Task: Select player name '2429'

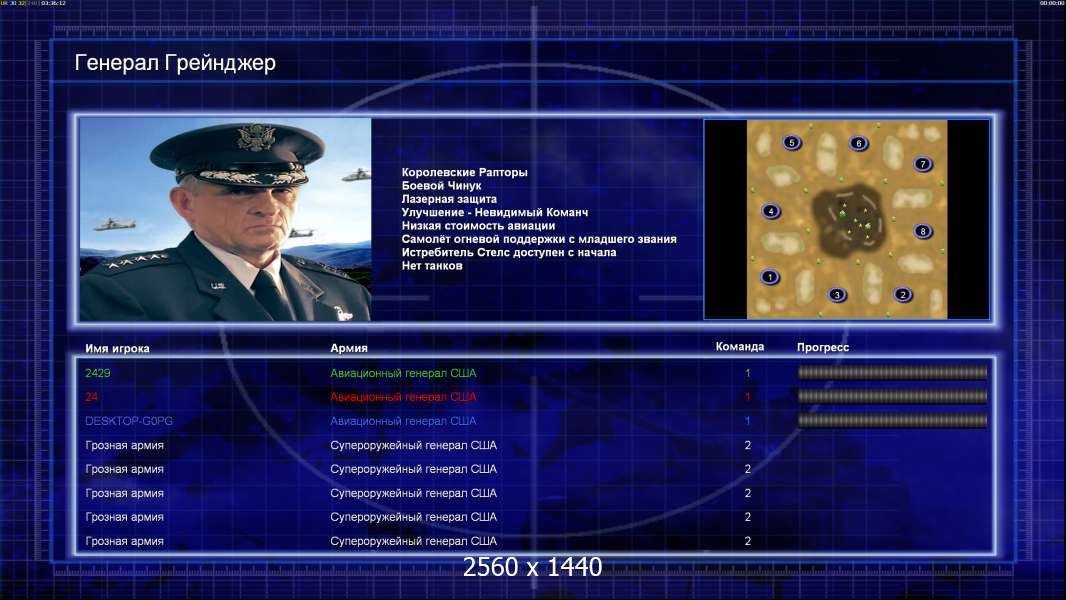Action: 98,373
